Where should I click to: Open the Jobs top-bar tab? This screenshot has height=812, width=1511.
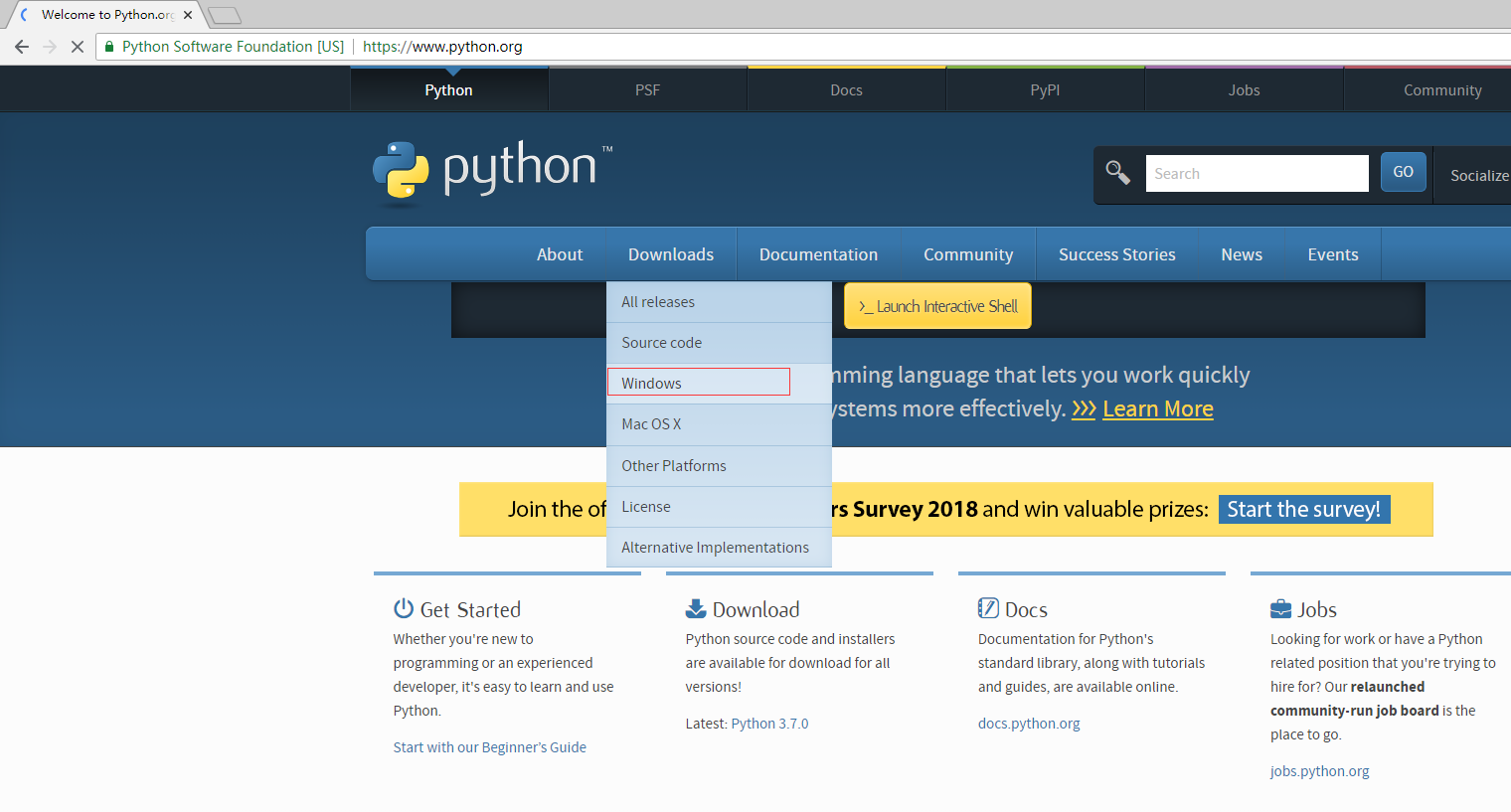(1245, 89)
